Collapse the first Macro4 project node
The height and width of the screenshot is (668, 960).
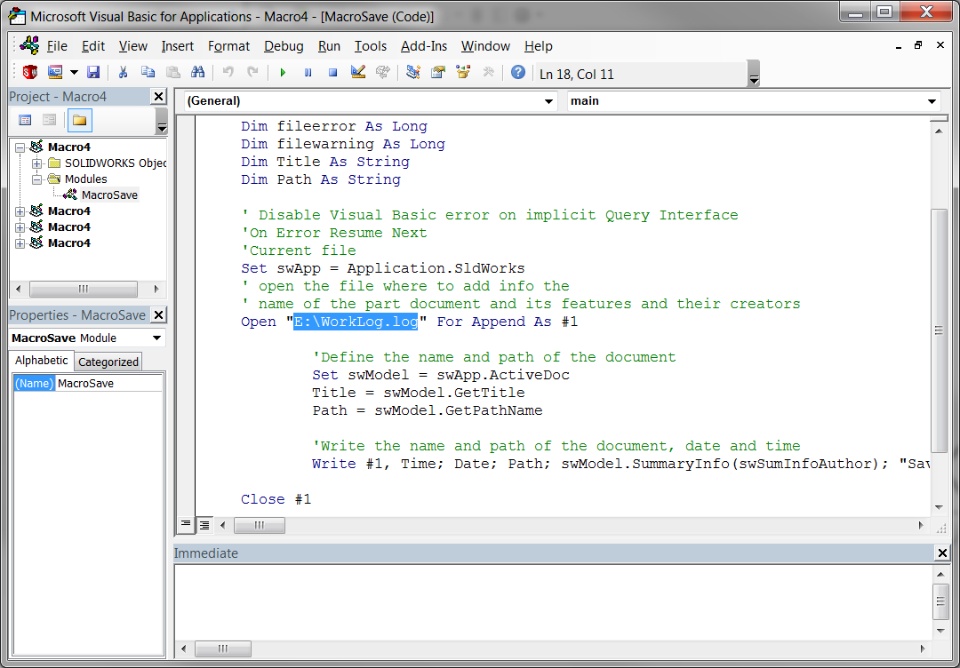(20, 147)
